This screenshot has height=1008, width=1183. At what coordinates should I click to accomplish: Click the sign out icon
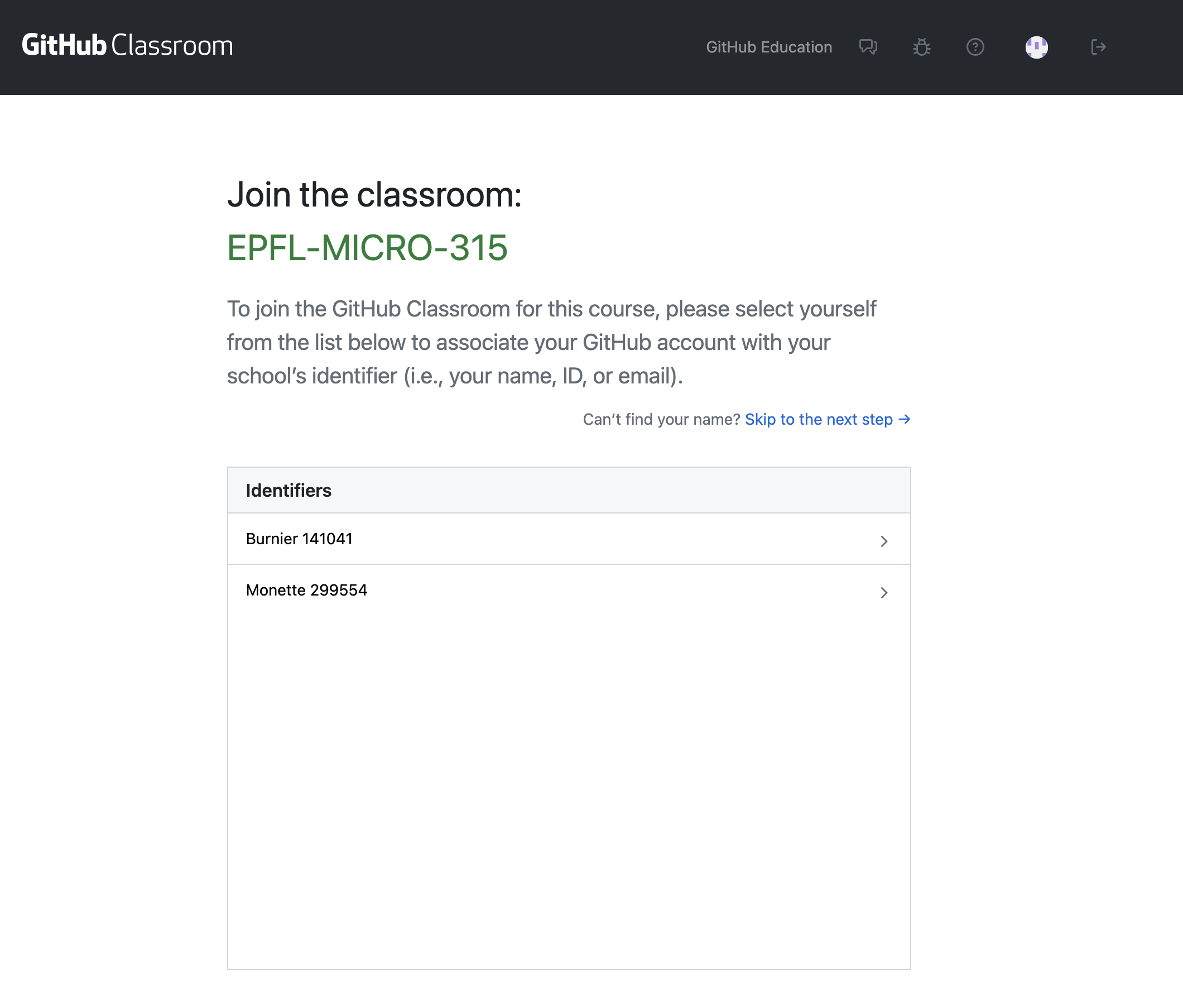tap(1098, 47)
